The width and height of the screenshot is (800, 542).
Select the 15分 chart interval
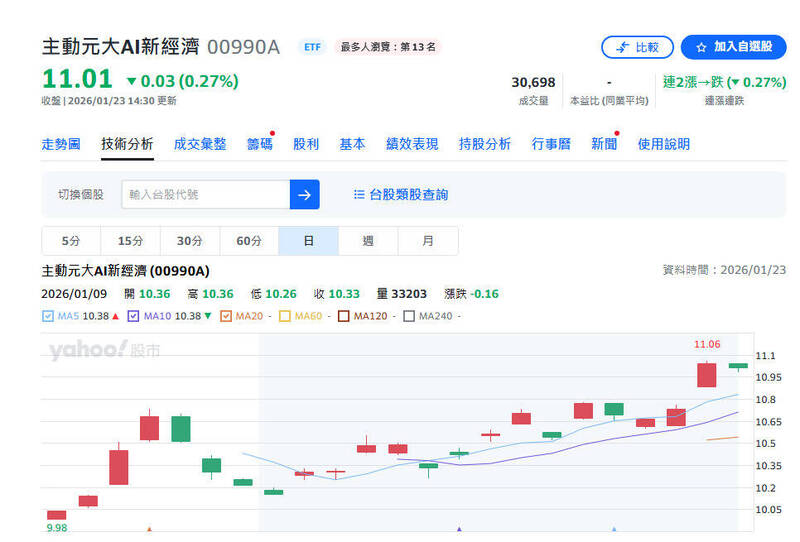130,241
